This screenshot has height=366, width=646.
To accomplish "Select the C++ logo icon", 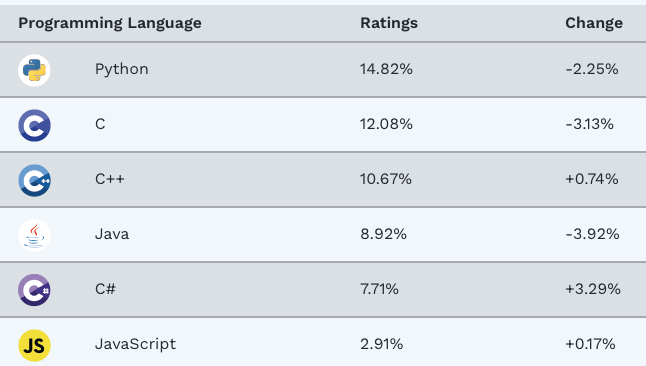I will (x=34, y=181).
